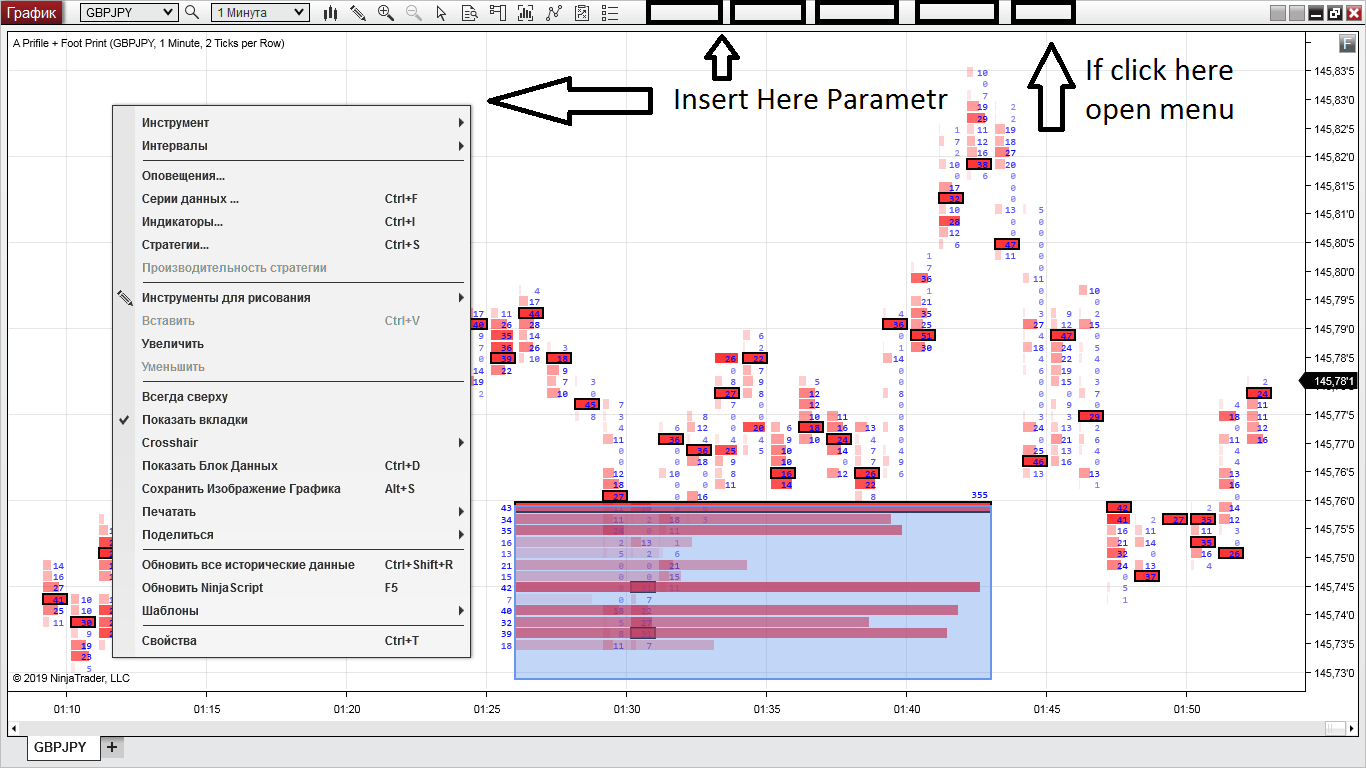Select Обновить все исторические данные
Viewport: 1366px width, 768px height.
point(291,565)
